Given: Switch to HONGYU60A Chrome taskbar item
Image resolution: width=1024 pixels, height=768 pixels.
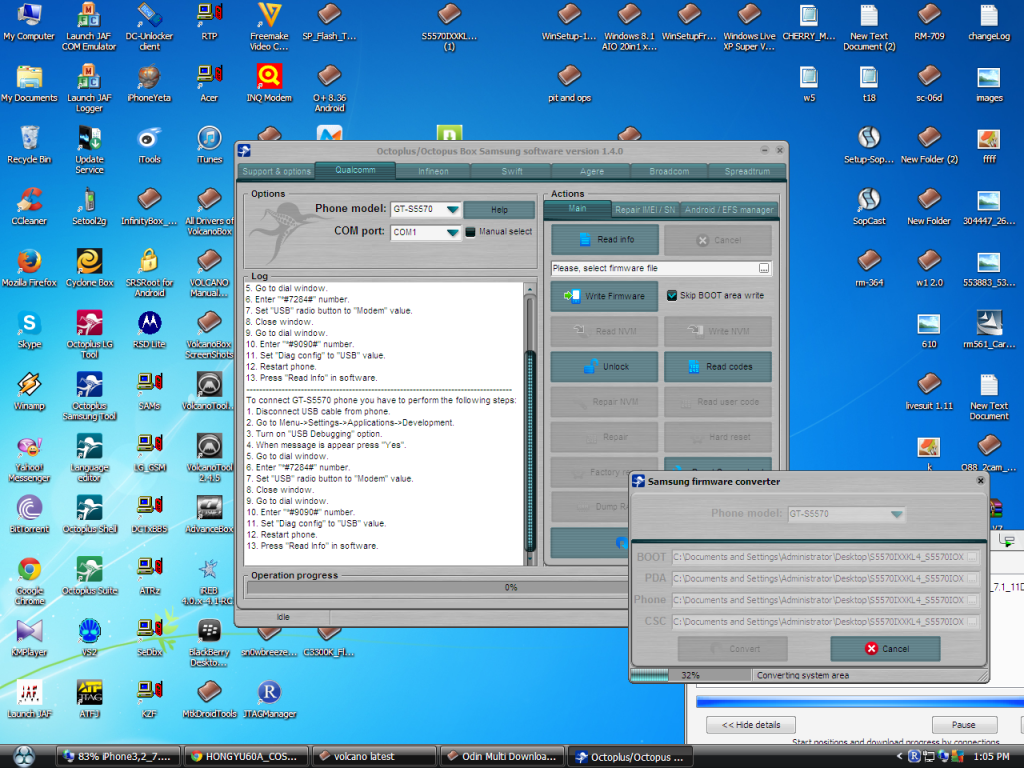Looking at the screenshot, I should (246, 756).
